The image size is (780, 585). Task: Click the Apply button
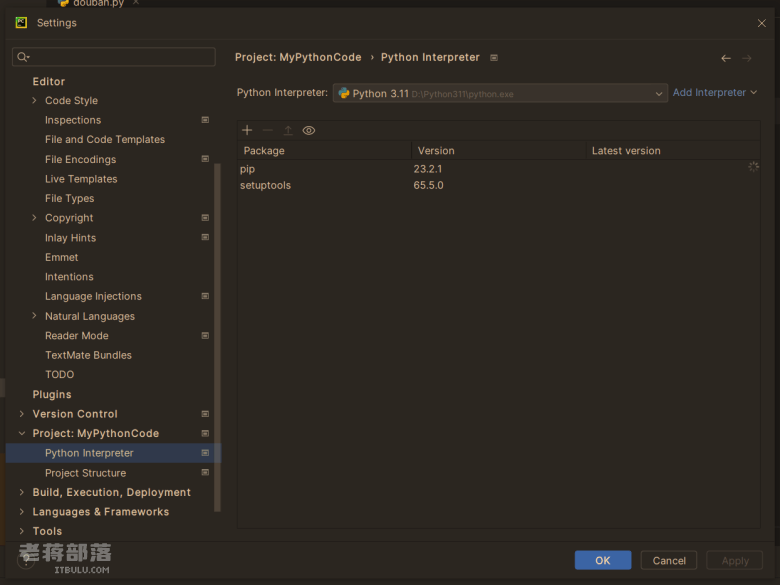click(x=735, y=561)
